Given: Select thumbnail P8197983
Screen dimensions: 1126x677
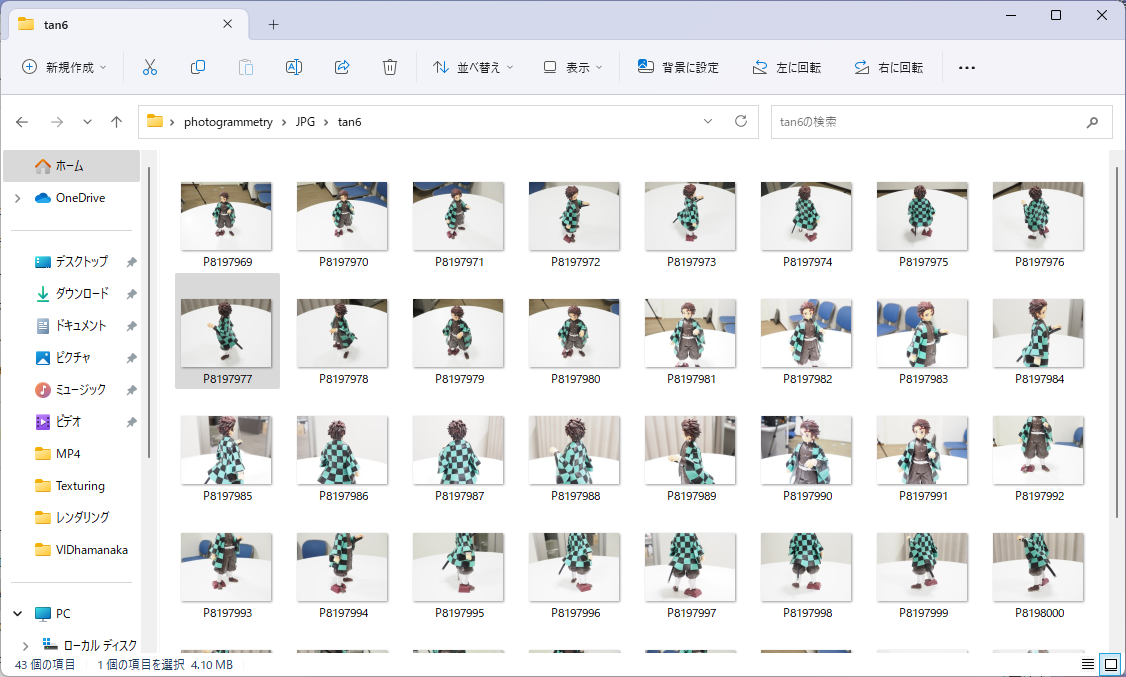Looking at the screenshot, I should [x=922, y=333].
